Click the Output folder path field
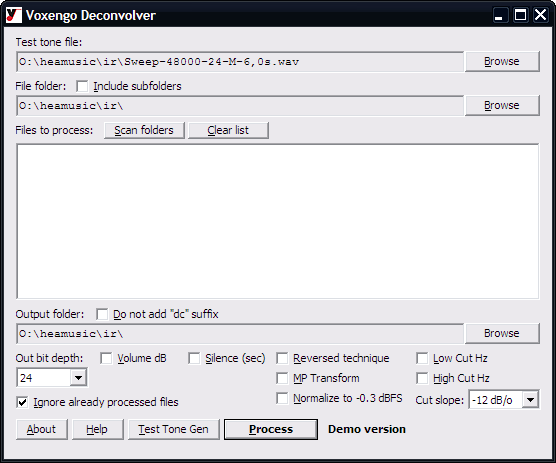556x463 pixels. [x=240, y=334]
